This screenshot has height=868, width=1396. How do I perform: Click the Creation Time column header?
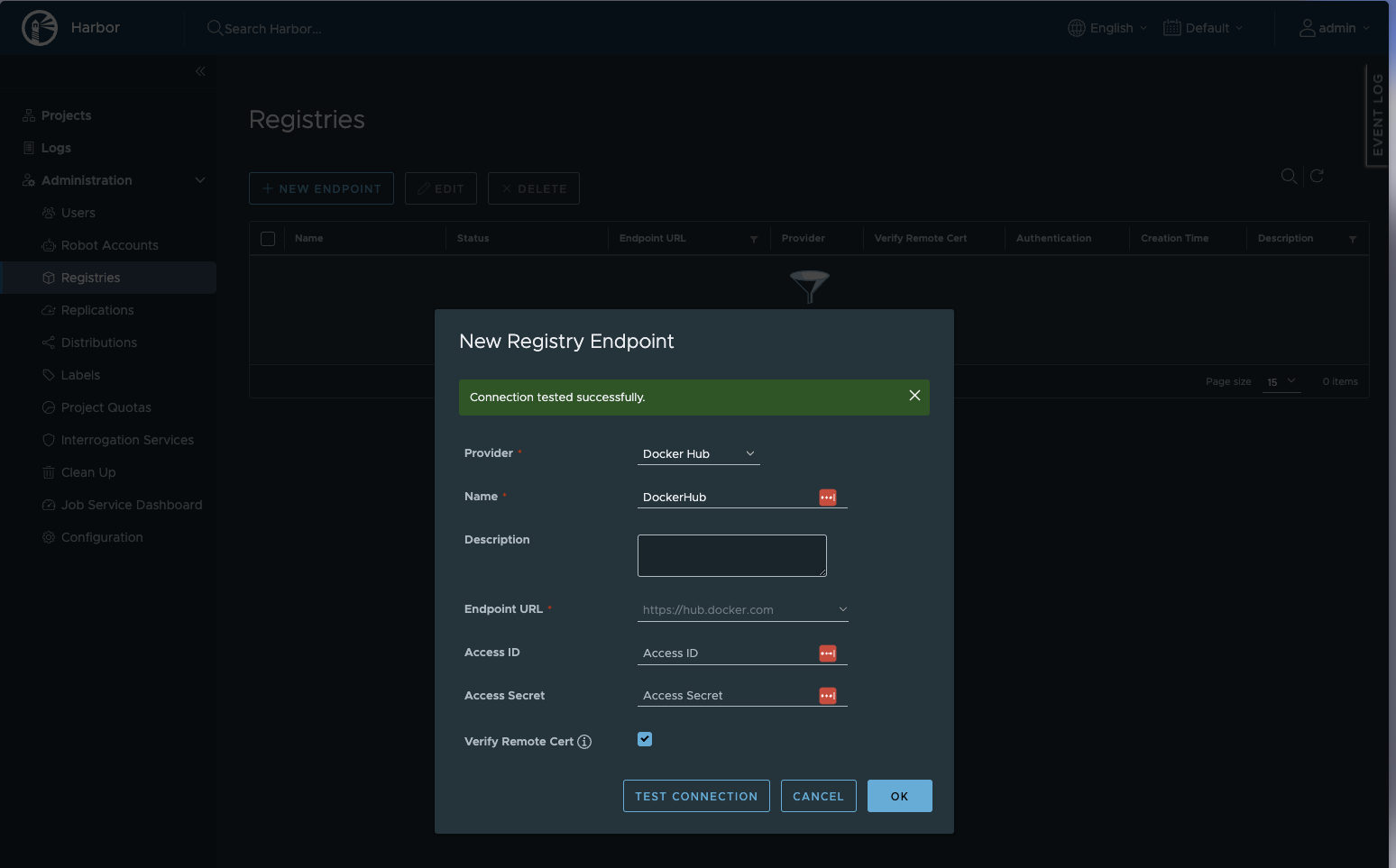[1174, 239]
